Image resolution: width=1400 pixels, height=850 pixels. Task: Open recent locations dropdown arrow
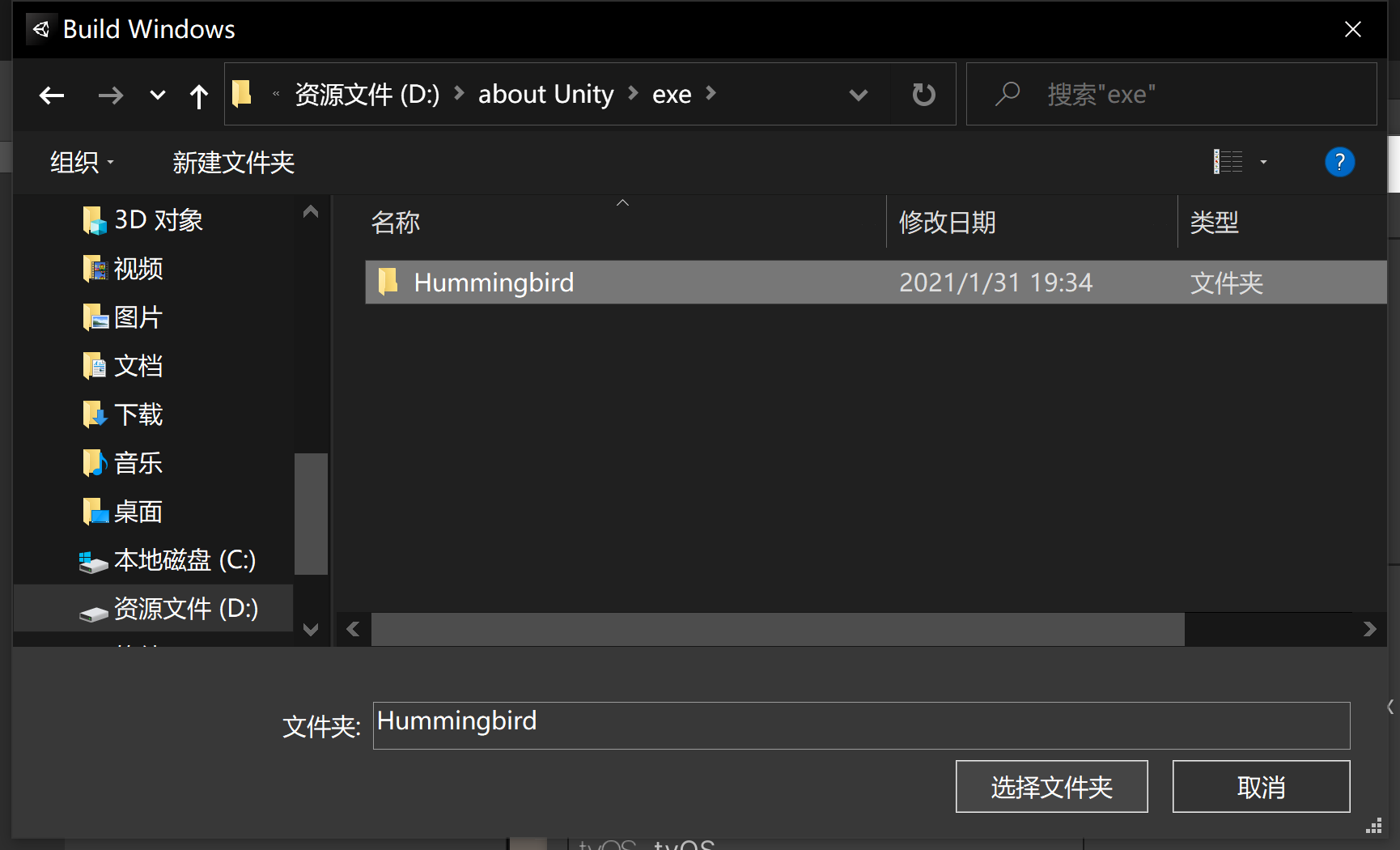click(x=158, y=96)
